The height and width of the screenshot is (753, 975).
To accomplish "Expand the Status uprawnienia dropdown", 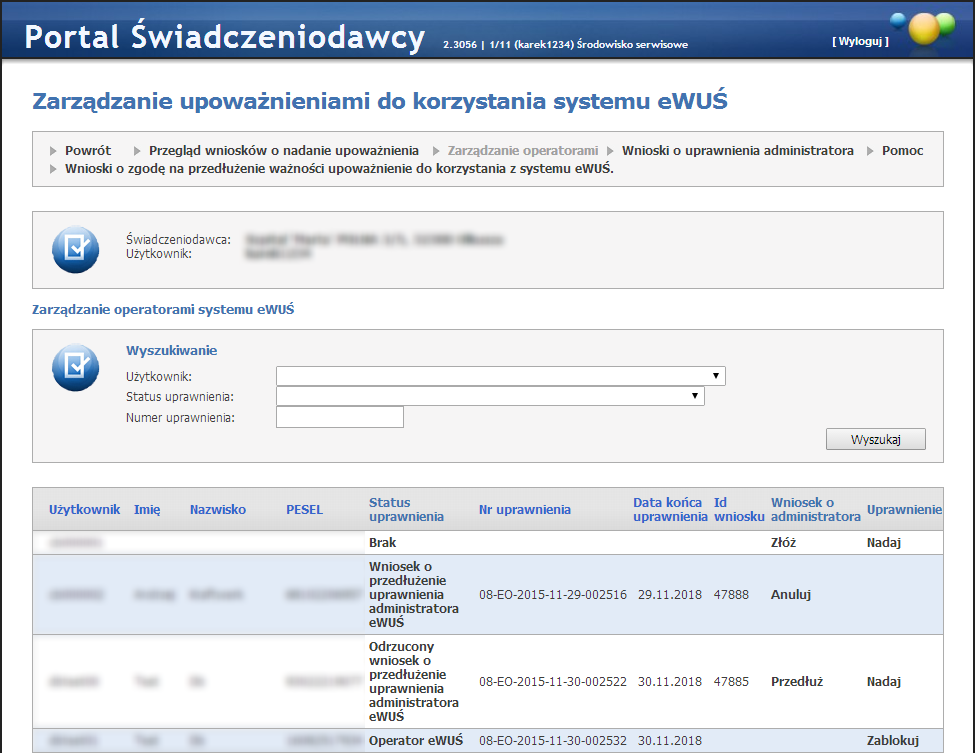I will [490, 396].
